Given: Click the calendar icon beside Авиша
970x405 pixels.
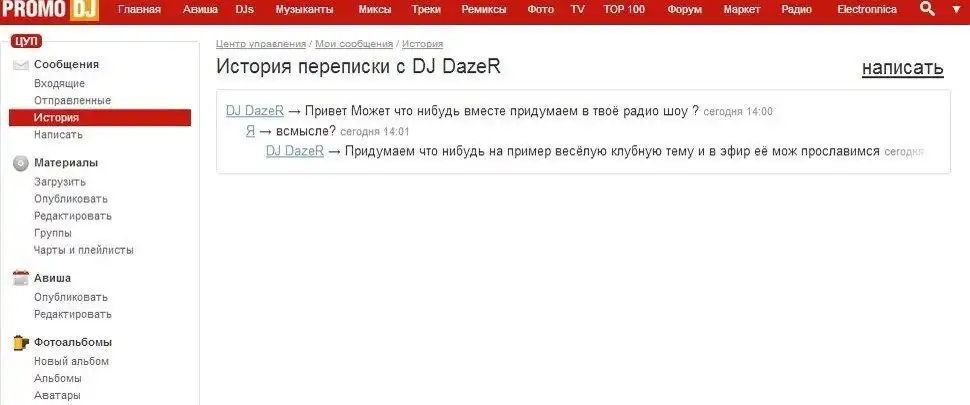Looking at the screenshot, I should (x=20, y=278).
